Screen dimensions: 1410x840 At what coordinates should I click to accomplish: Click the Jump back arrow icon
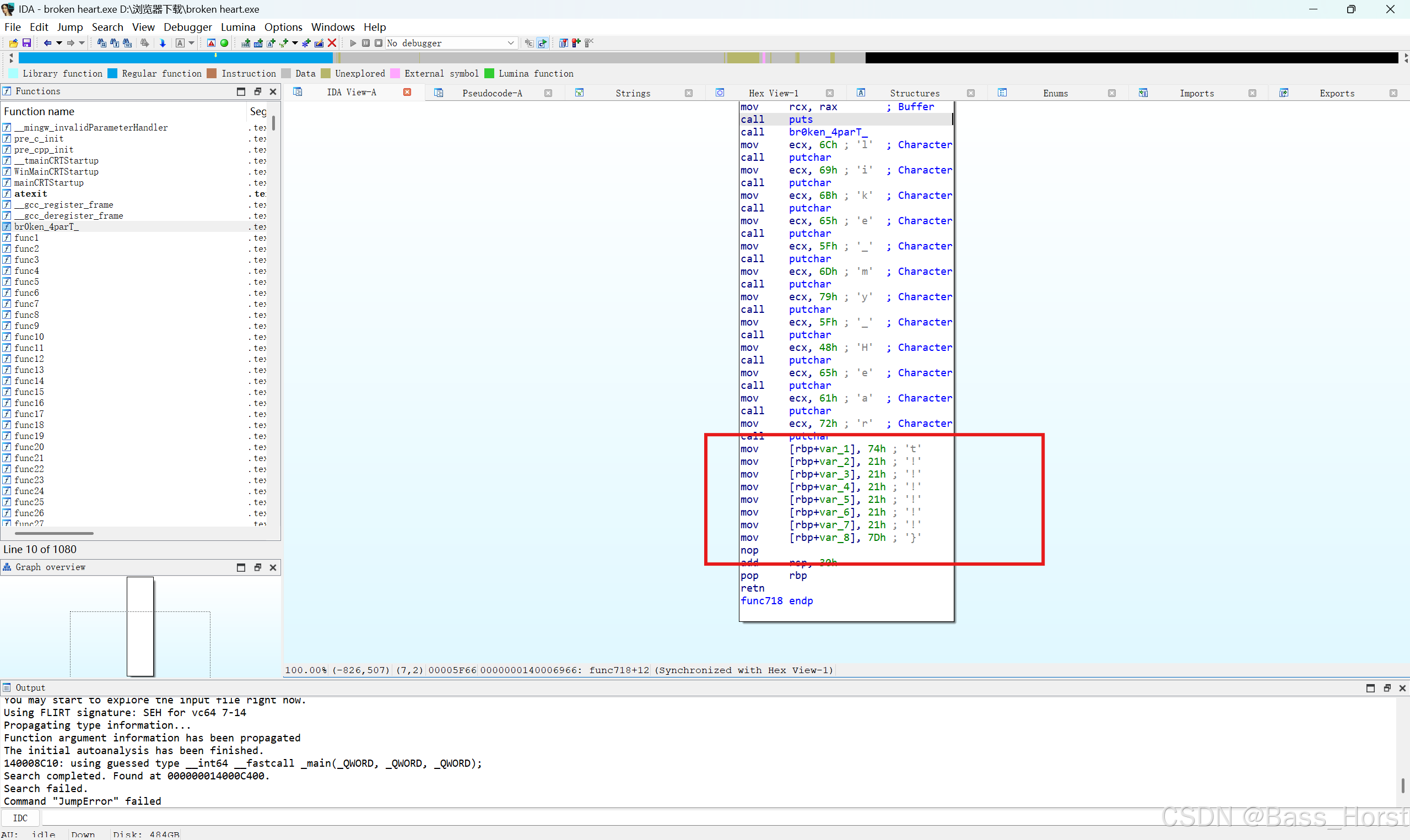pos(47,43)
